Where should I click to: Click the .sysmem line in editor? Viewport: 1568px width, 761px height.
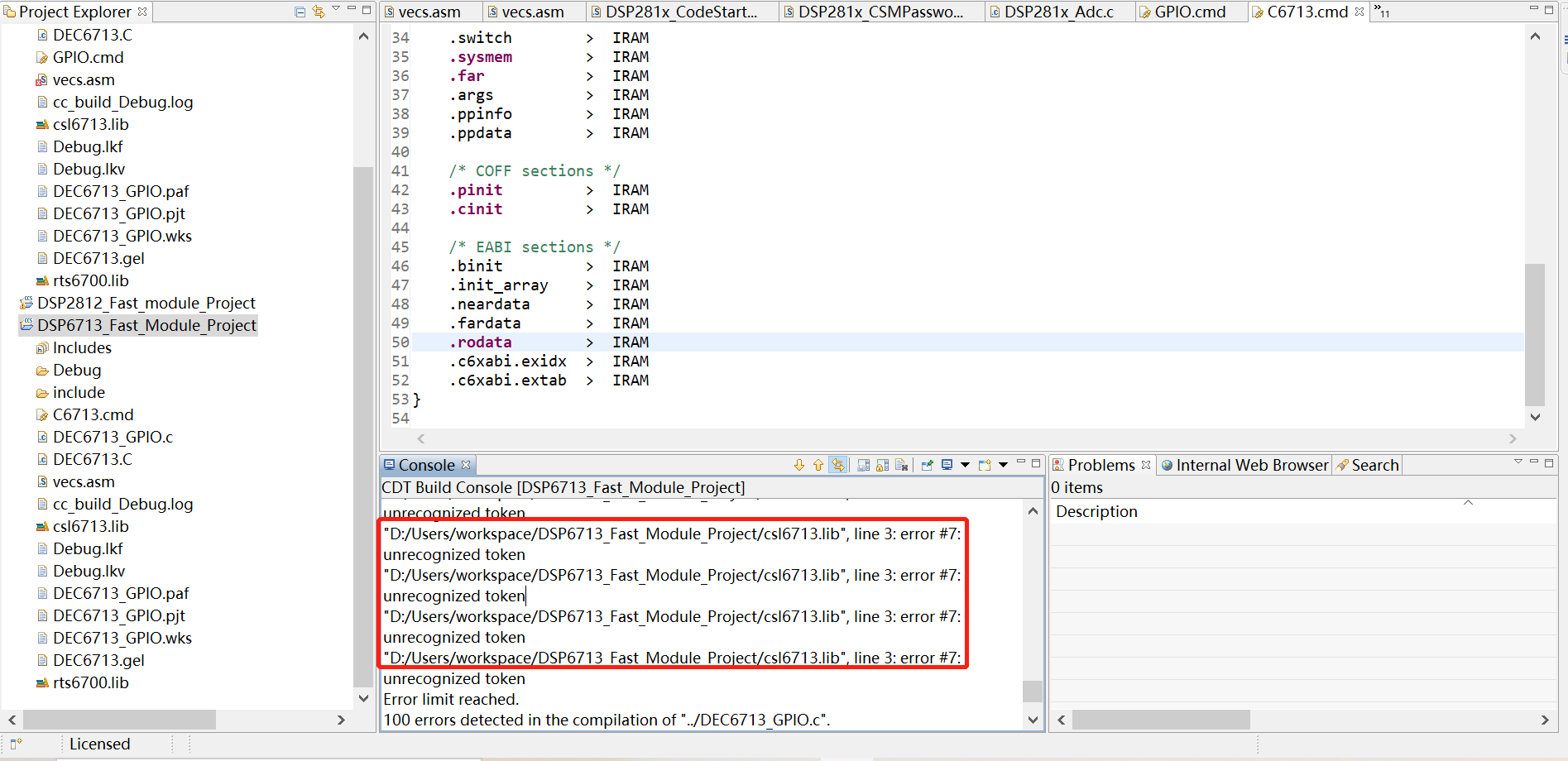pyautogui.click(x=968, y=57)
